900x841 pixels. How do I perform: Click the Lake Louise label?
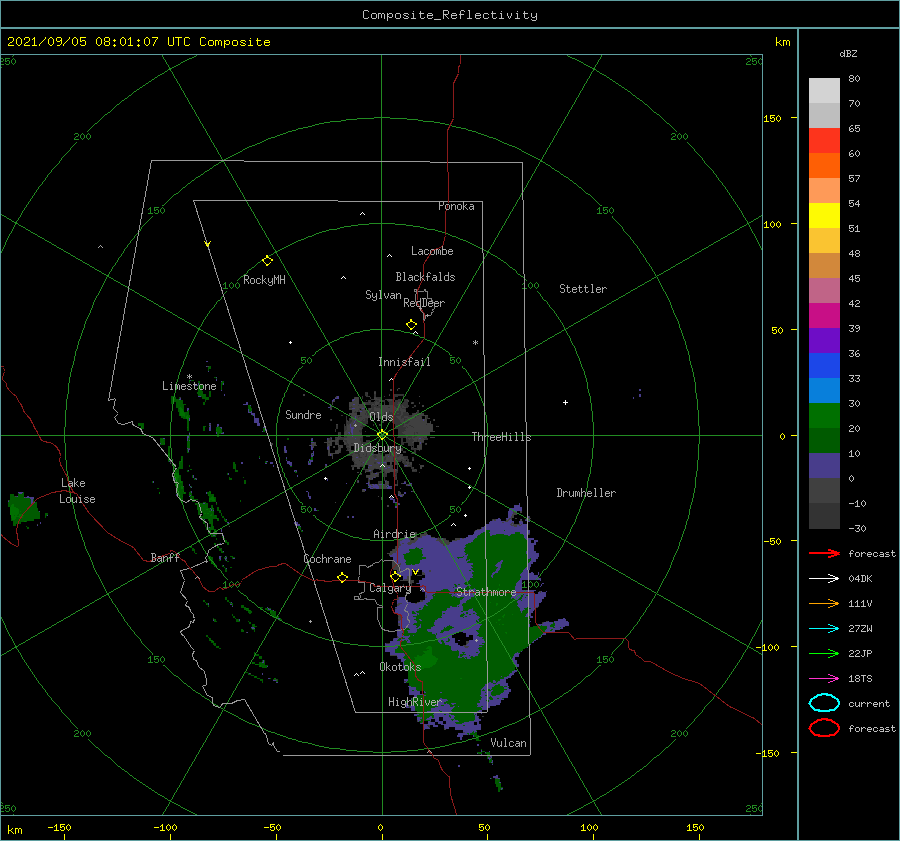point(77,491)
